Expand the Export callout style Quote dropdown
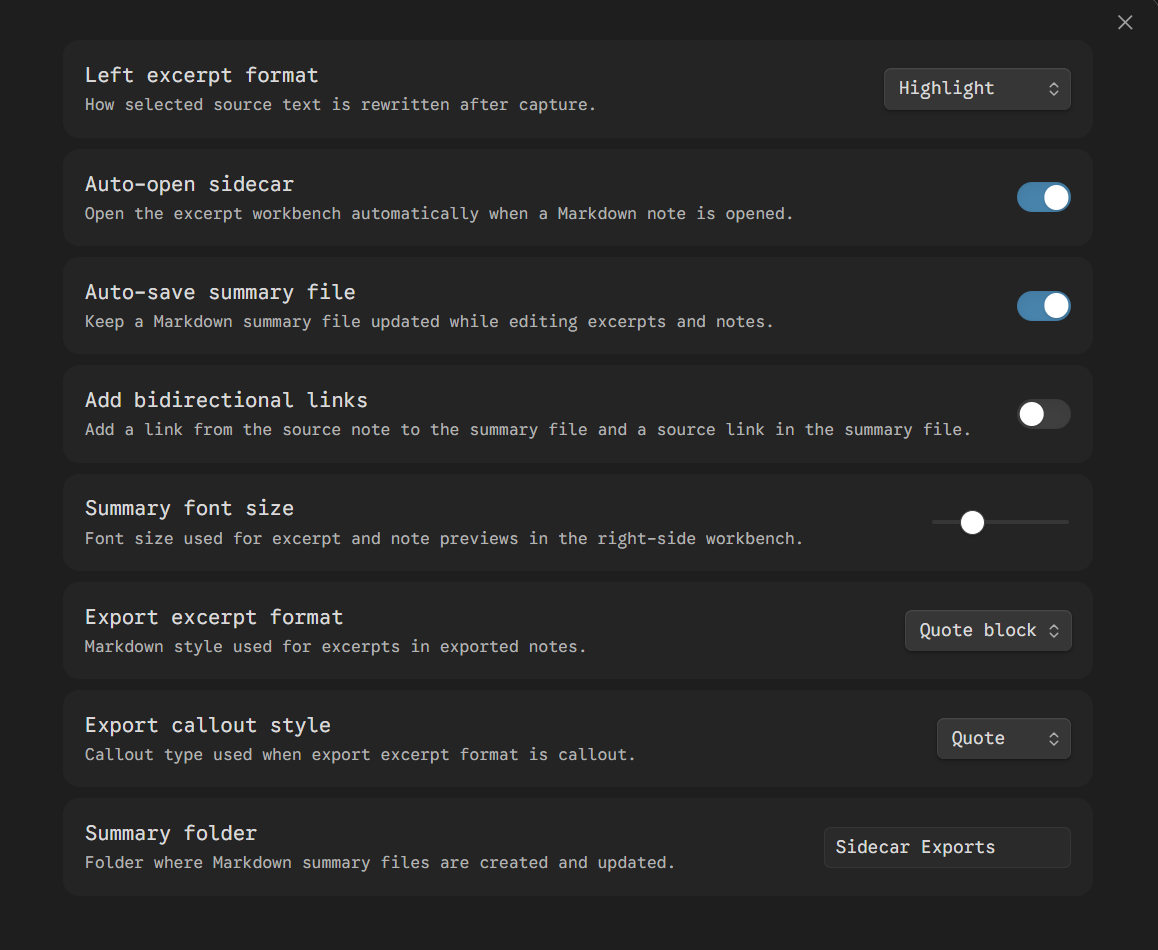1158x950 pixels. click(x=1004, y=738)
